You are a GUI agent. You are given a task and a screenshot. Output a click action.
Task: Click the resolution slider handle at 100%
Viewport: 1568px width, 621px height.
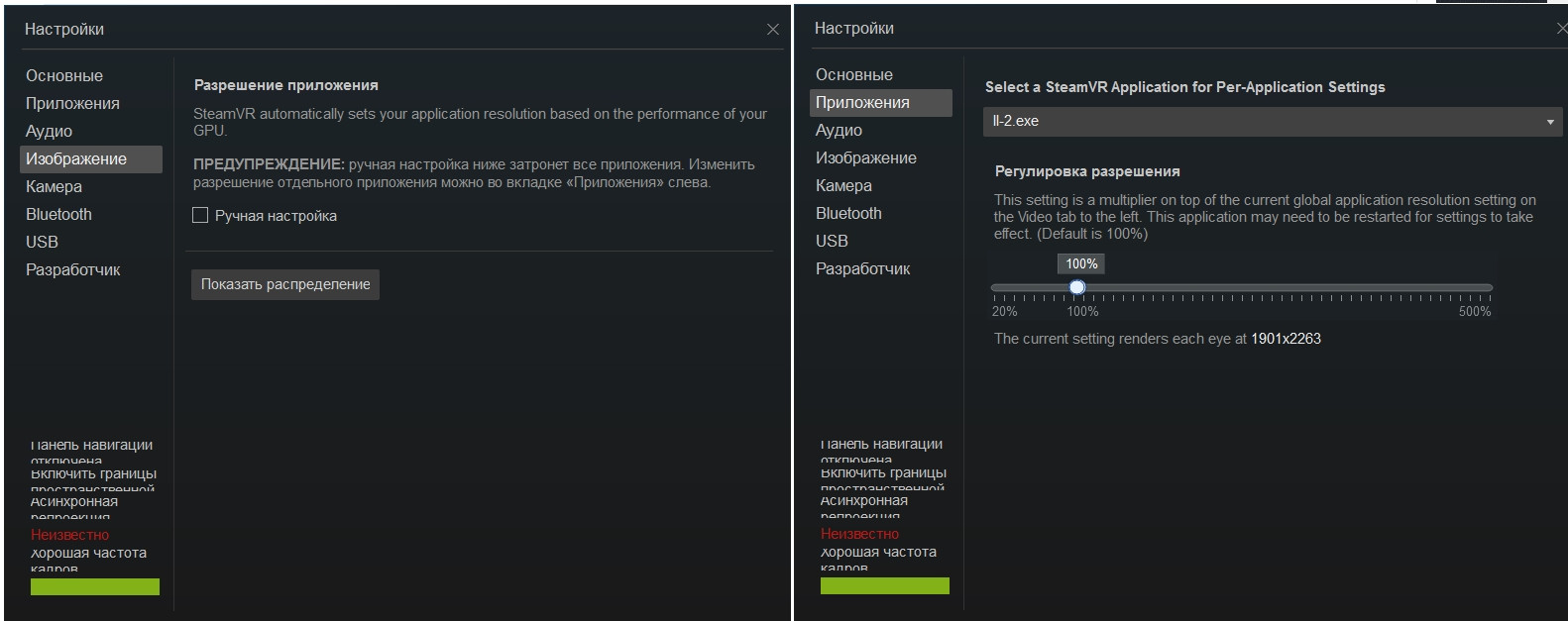[1077, 288]
